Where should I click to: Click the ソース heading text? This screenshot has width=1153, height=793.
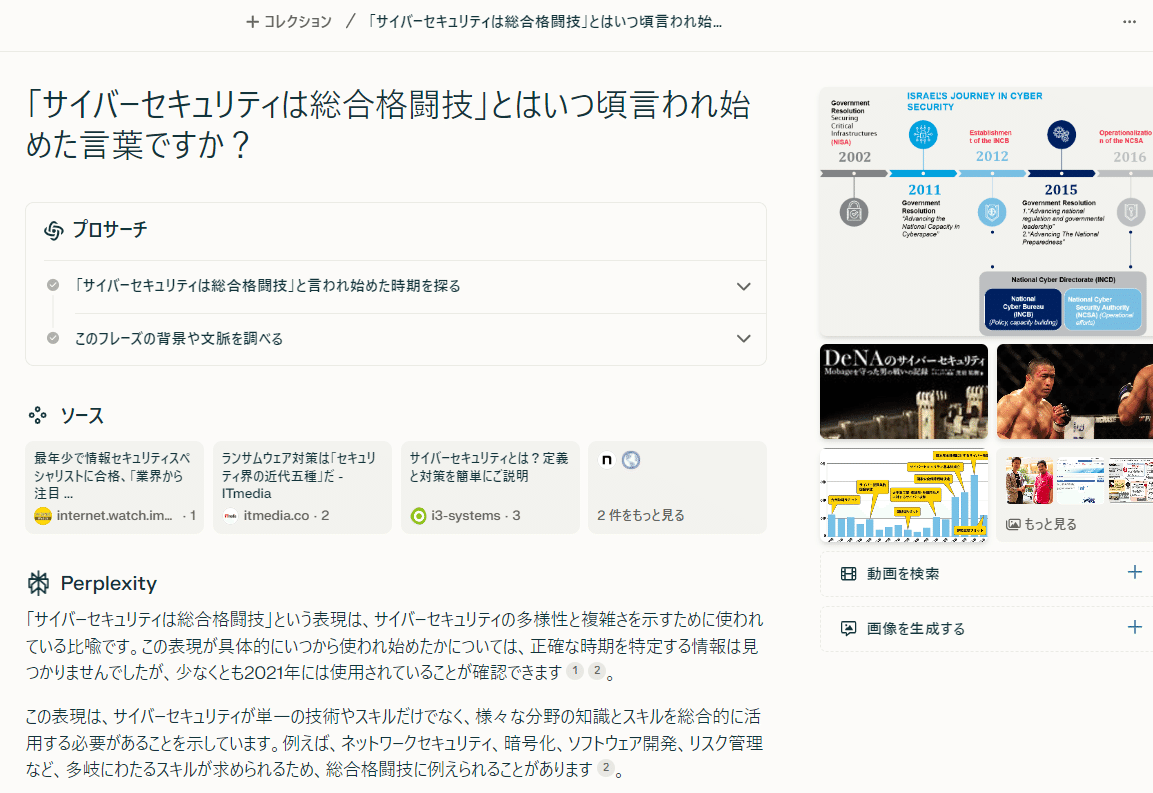click(82, 416)
